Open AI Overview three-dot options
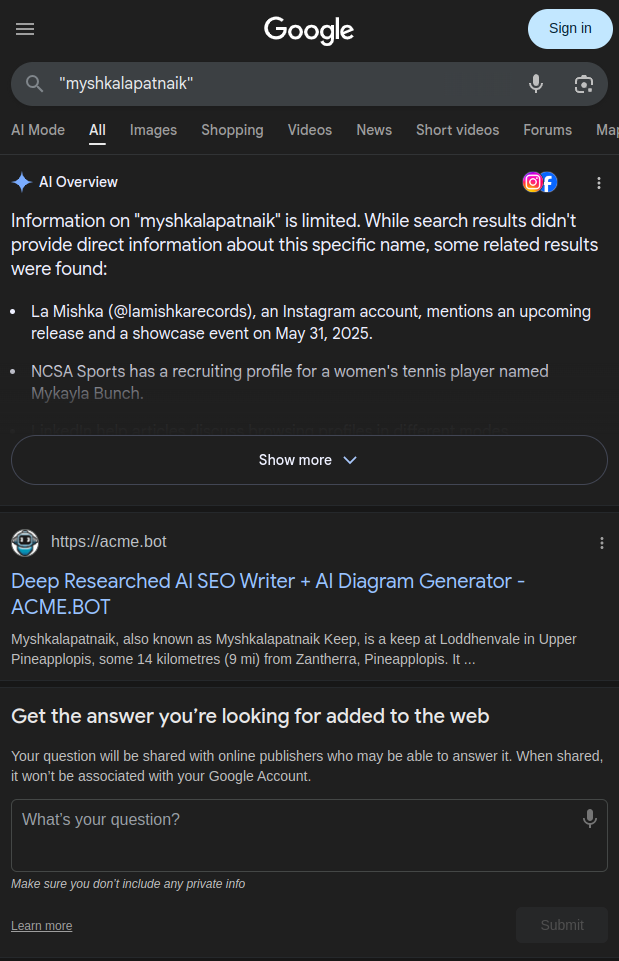Screen dimensions: 619x961 click(599, 183)
